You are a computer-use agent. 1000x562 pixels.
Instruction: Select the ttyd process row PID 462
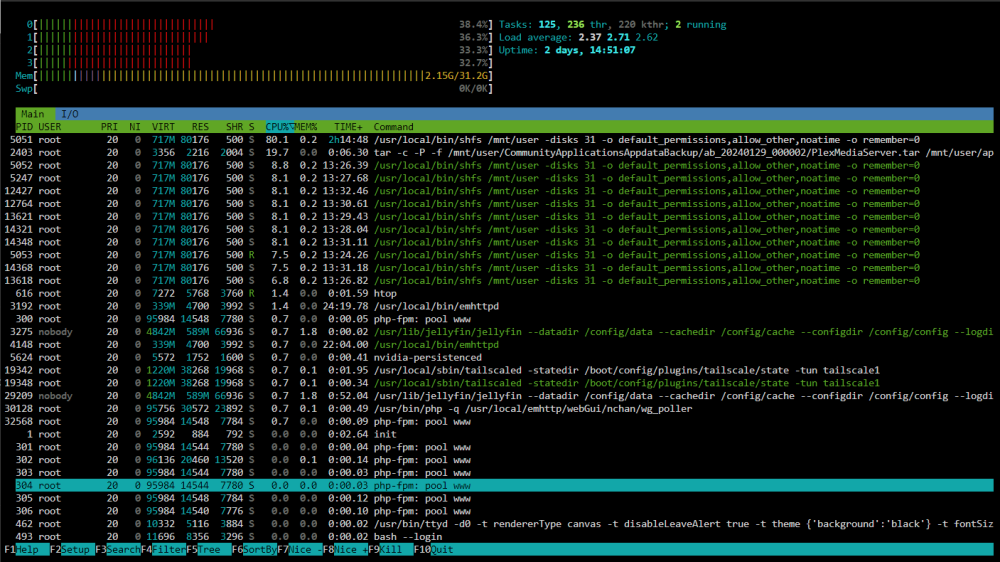[500, 524]
